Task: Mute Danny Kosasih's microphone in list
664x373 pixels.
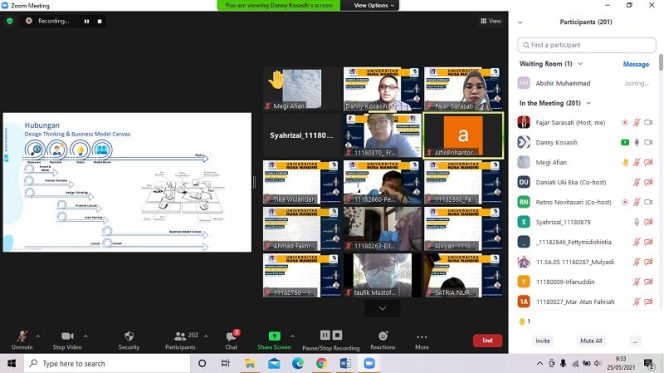Action: pos(636,143)
